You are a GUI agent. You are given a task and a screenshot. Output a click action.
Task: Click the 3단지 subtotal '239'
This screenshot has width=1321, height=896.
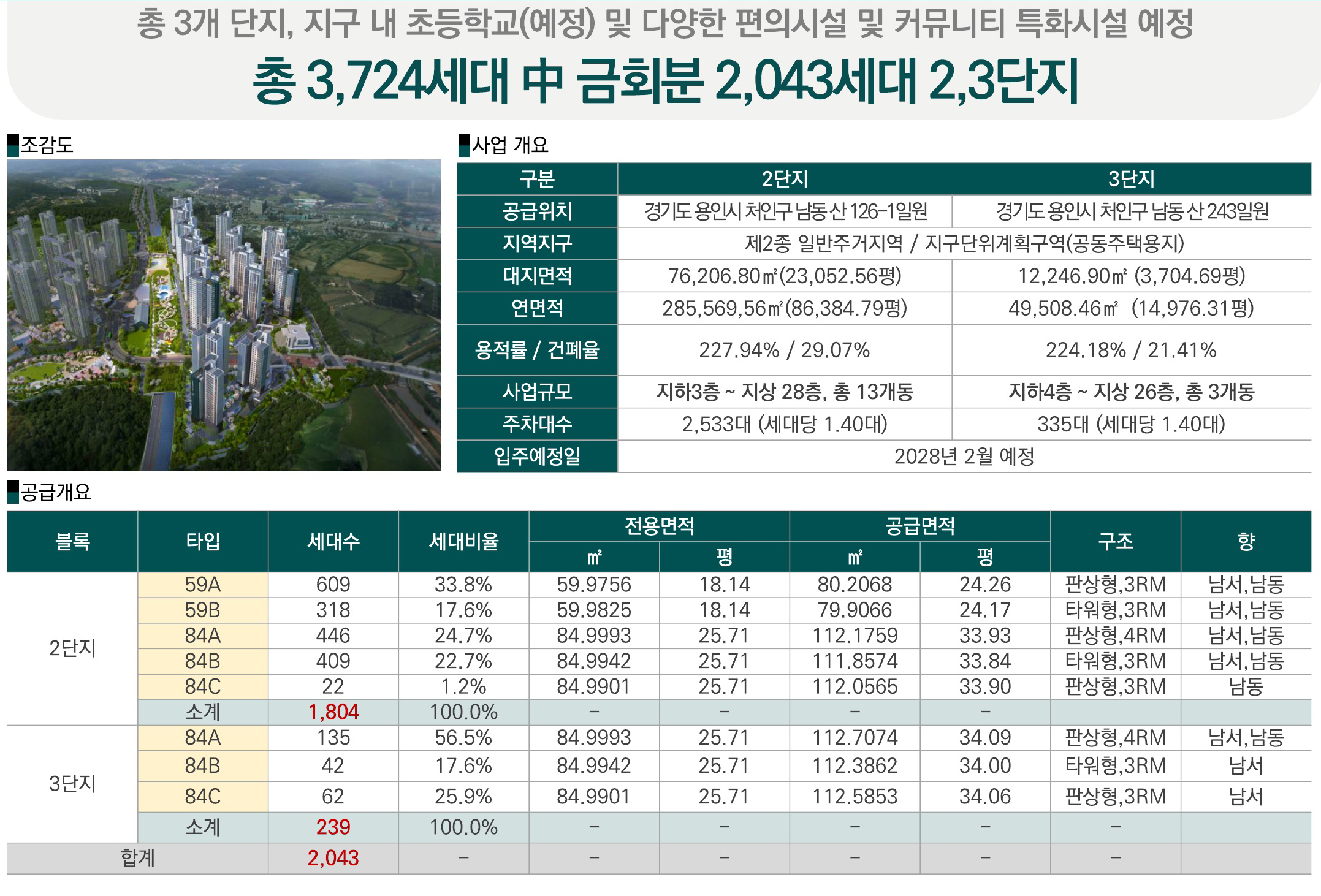pos(333,827)
